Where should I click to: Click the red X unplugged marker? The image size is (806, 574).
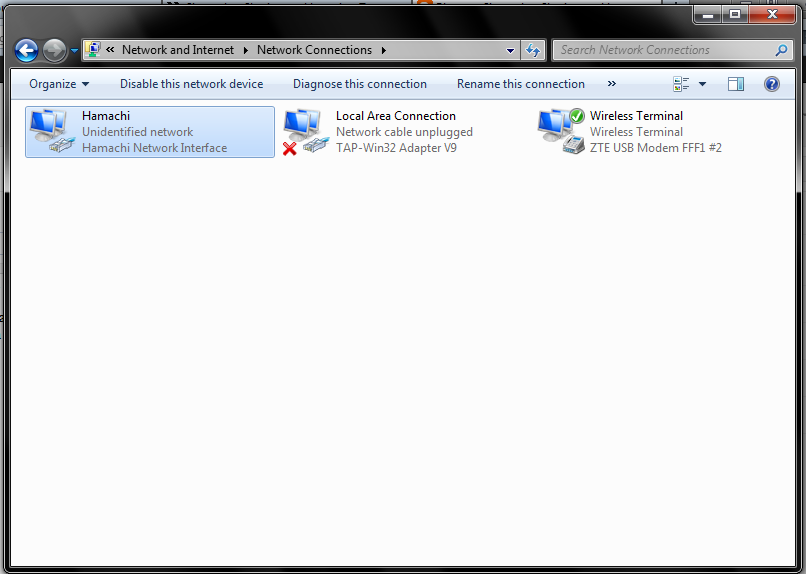pos(290,149)
